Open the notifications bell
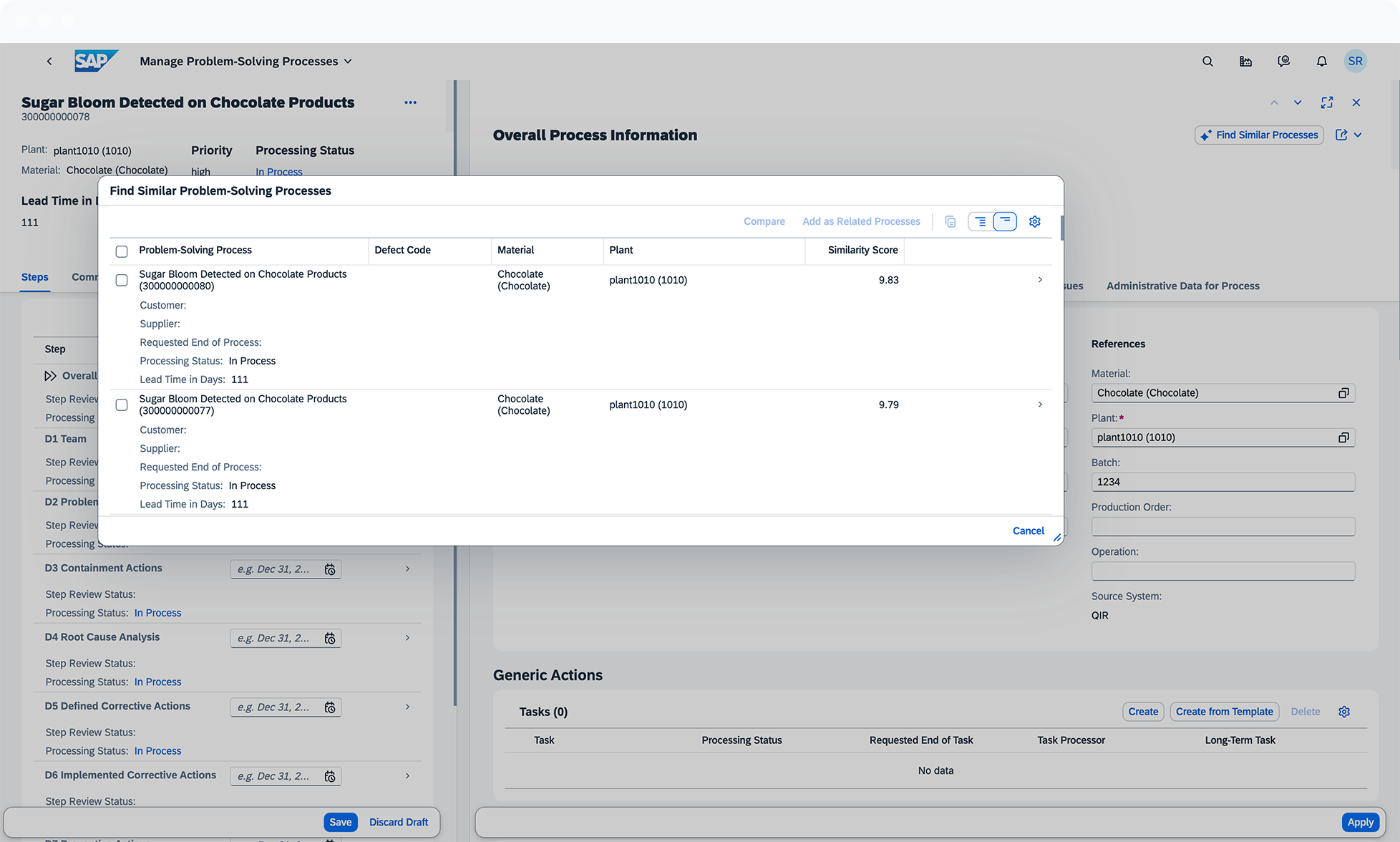Viewport: 1400px width, 842px height. coord(1321,62)
